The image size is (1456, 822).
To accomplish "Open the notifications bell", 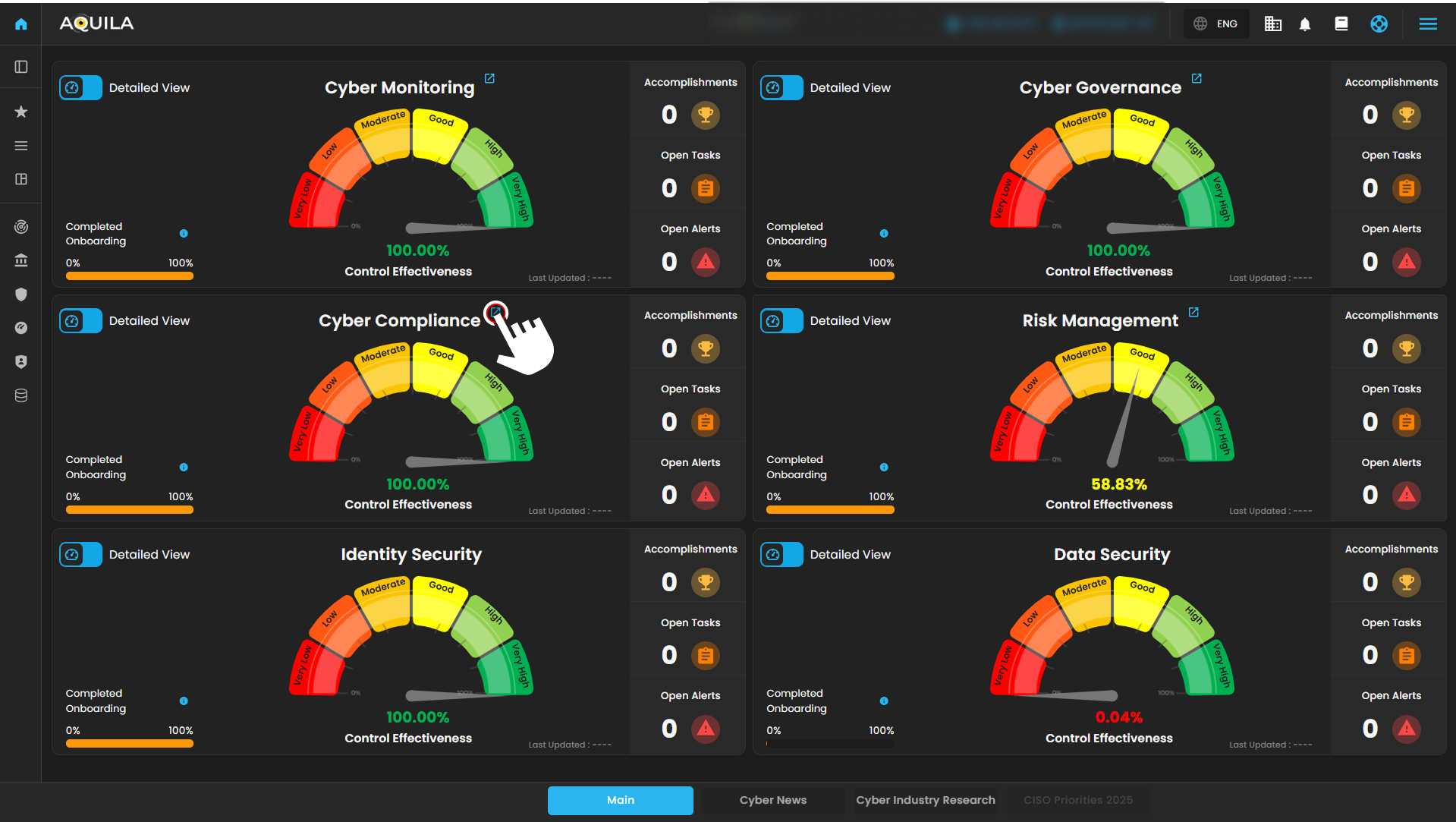I will [x=1305, y=24].
